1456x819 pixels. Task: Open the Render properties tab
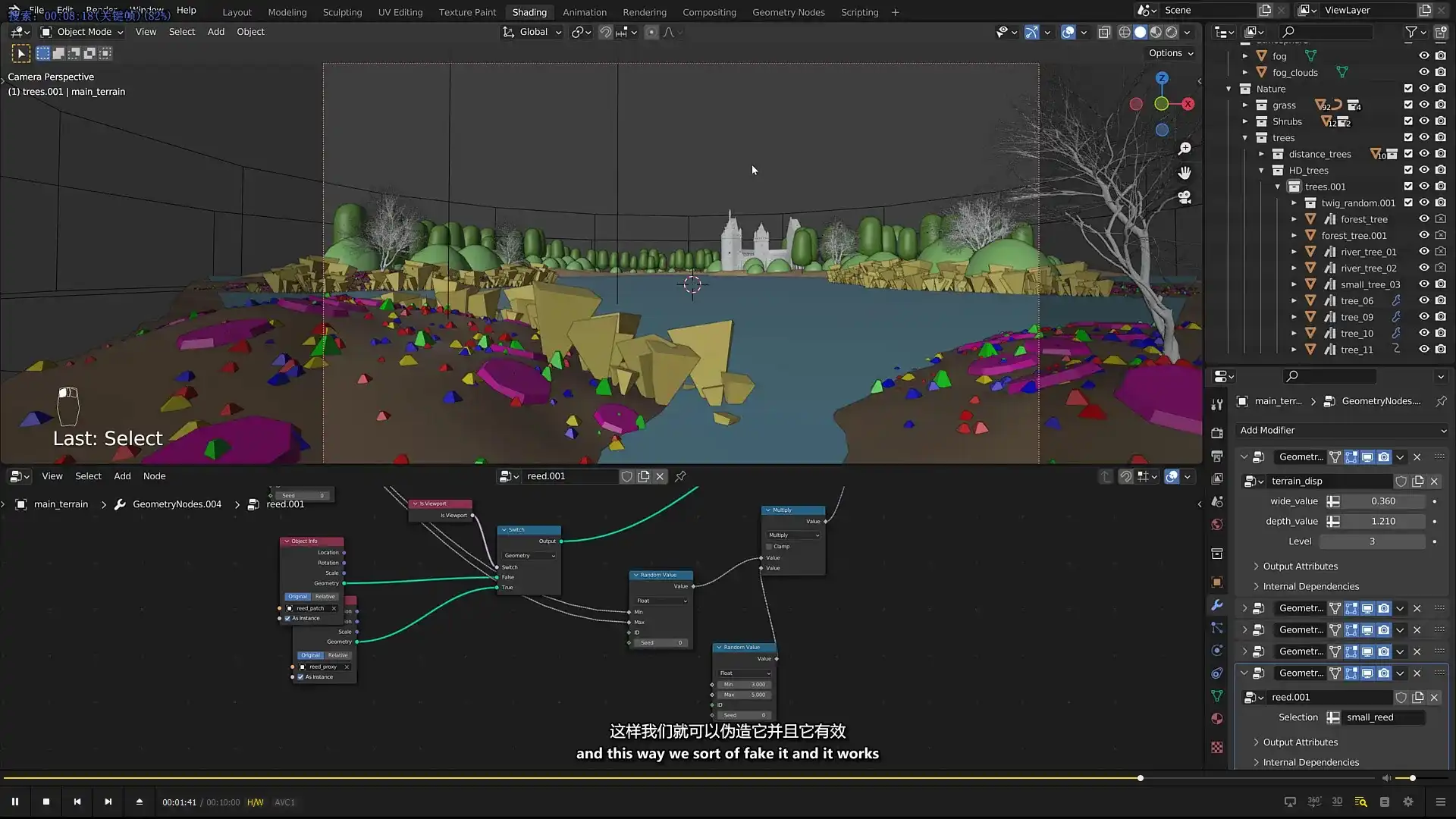pyautogui.click(x=1216, y=432)
